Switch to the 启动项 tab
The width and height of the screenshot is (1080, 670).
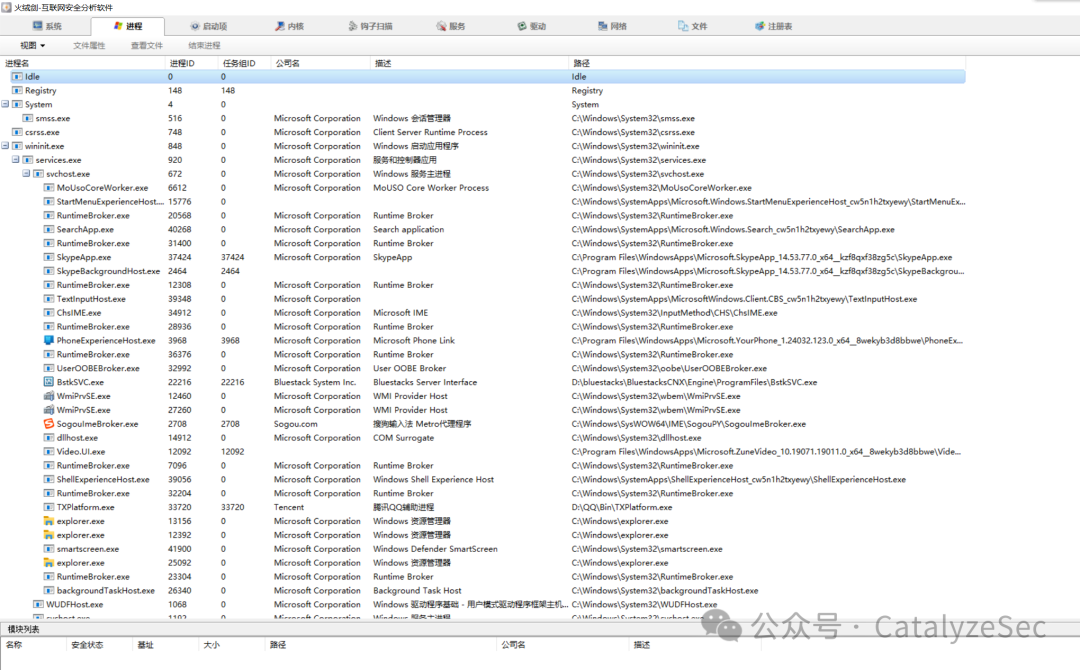click(208, 26)
